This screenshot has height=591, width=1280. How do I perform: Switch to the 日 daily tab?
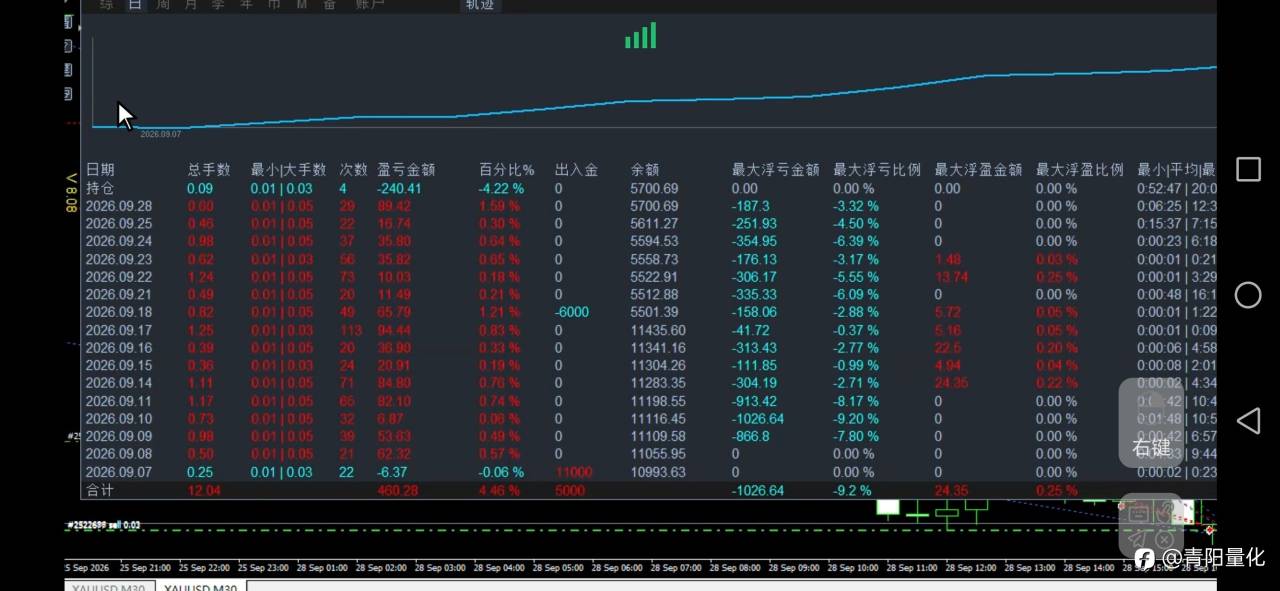[135, 5]
